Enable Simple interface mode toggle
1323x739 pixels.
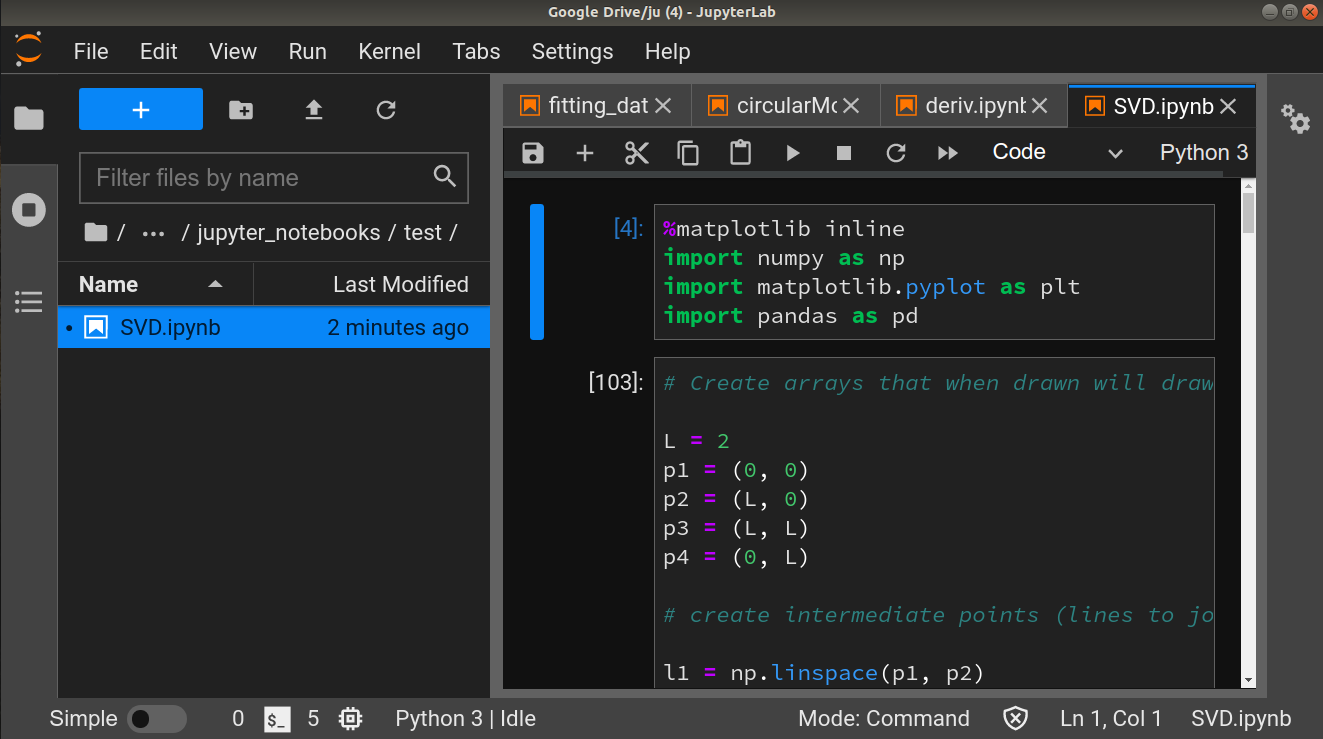pos(158,718)
